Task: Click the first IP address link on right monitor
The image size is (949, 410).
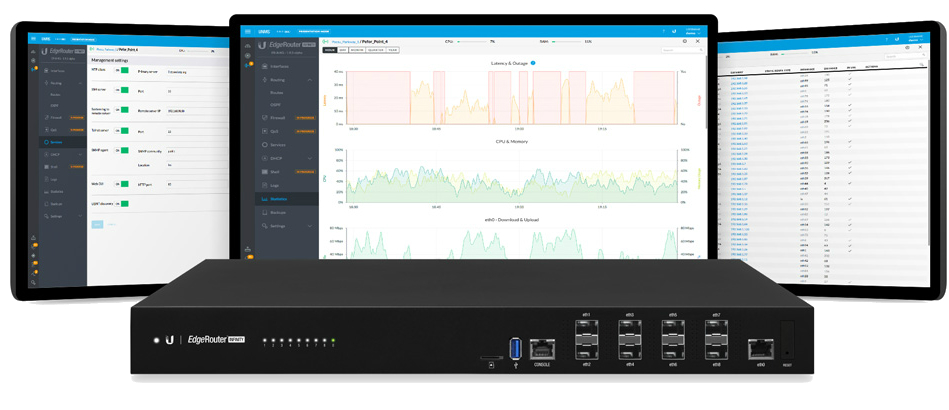Action: pos(739,79)
